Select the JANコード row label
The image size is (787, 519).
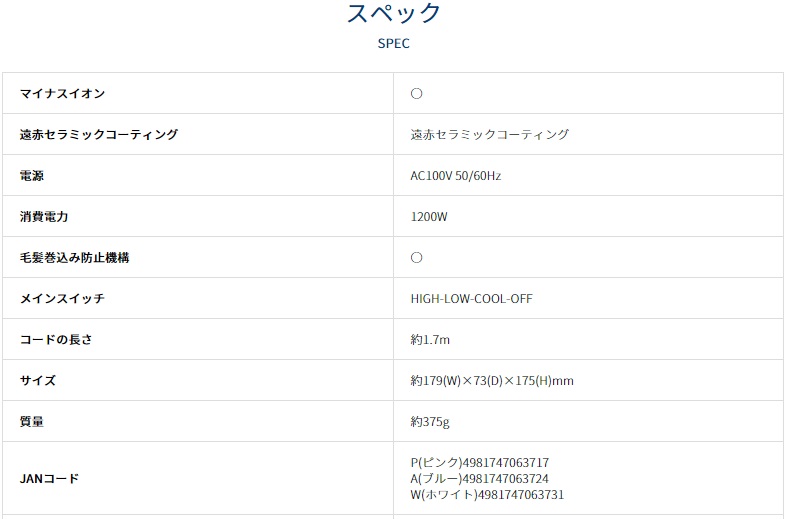(49, 478)
